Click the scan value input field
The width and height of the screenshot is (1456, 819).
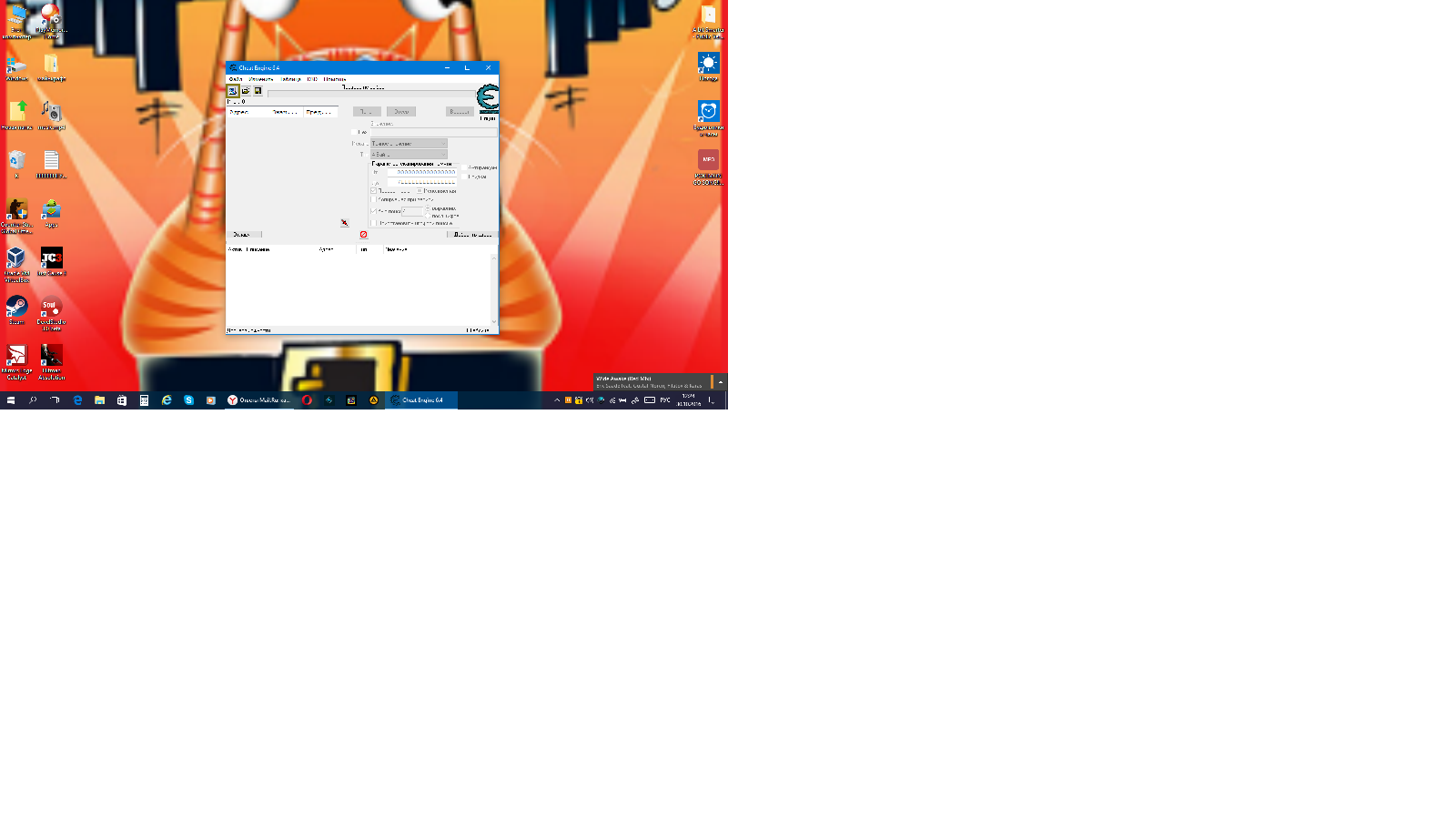pyautogui.click(x=434, y=132)
